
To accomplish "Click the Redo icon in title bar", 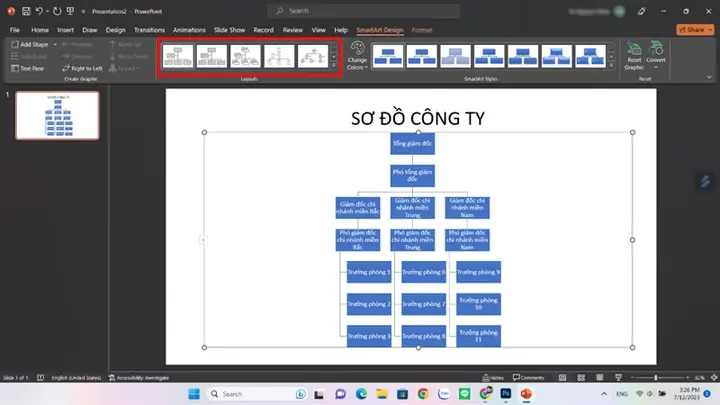I will pos(57,11).
